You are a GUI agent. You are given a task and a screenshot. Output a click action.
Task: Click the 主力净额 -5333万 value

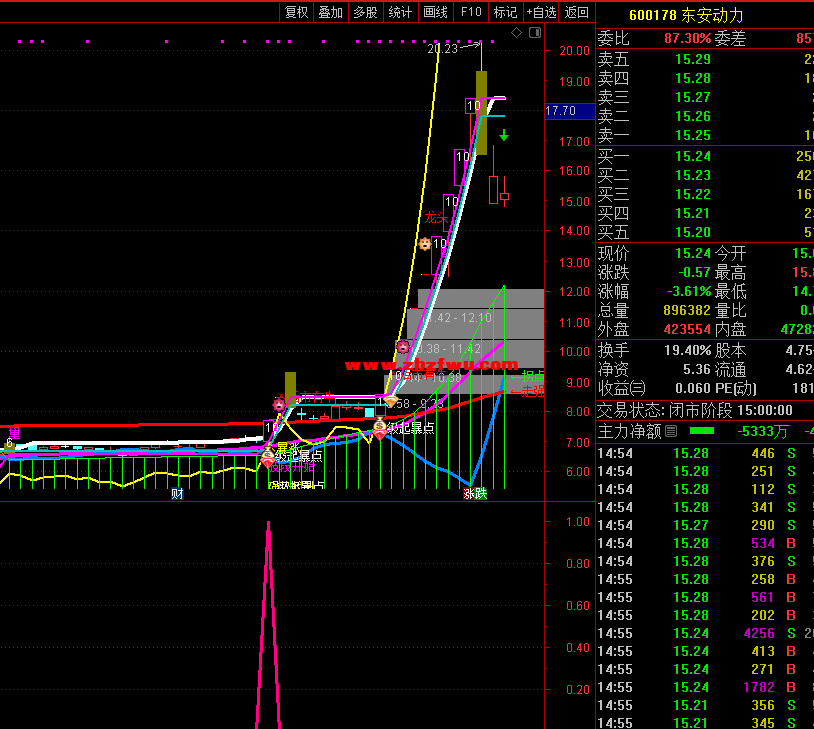click(763, 431)
